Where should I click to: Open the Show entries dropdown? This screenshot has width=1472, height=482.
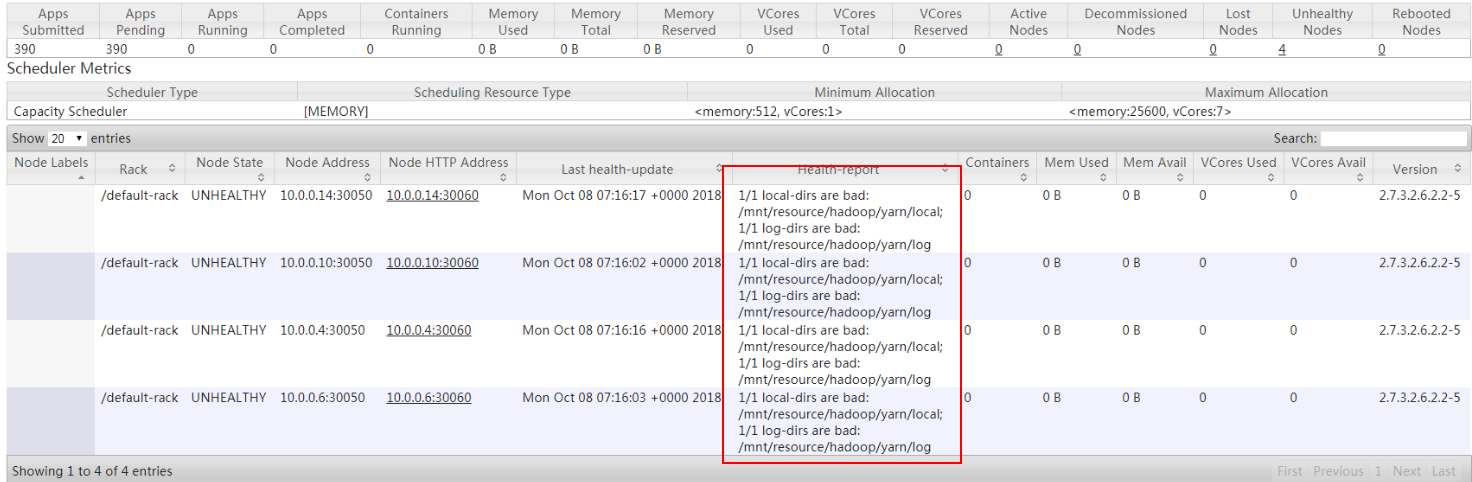pos(67,138)
